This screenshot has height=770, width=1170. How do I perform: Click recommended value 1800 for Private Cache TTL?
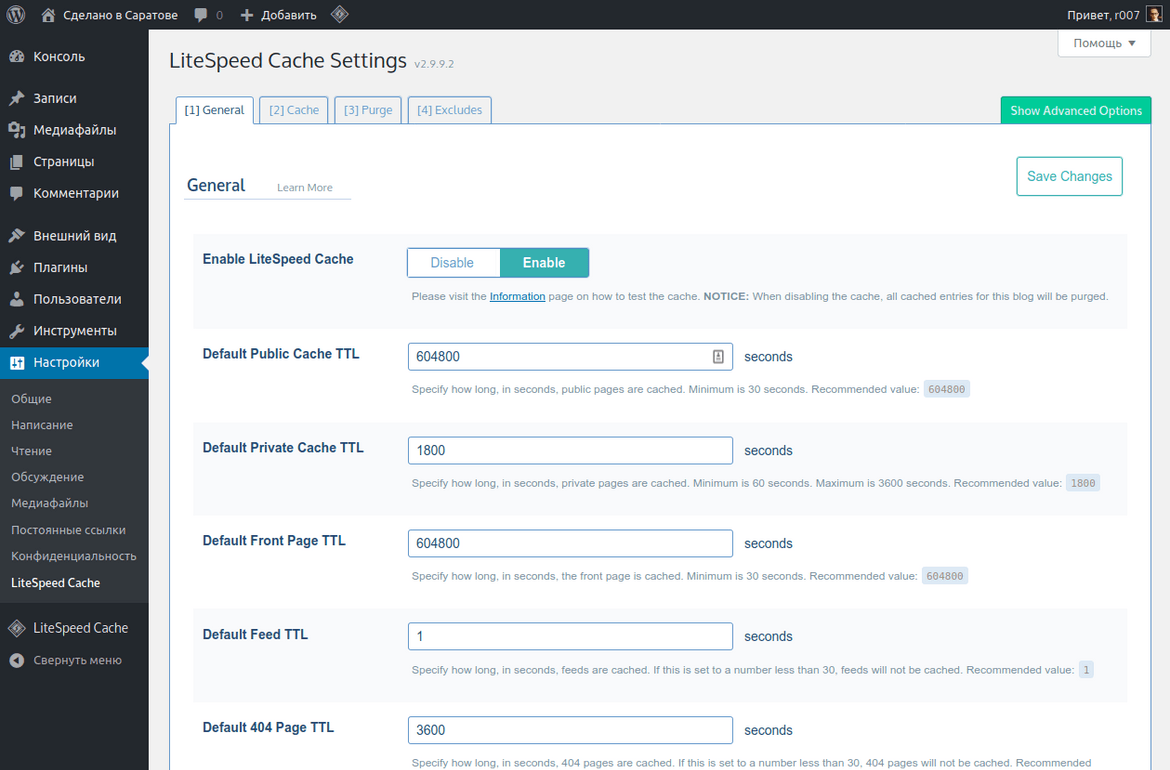click(x=1083, y=483)
